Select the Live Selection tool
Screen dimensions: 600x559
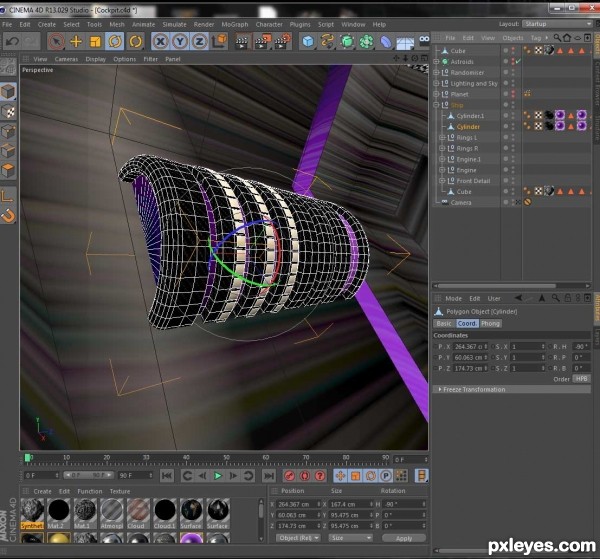tap(56, 41)
